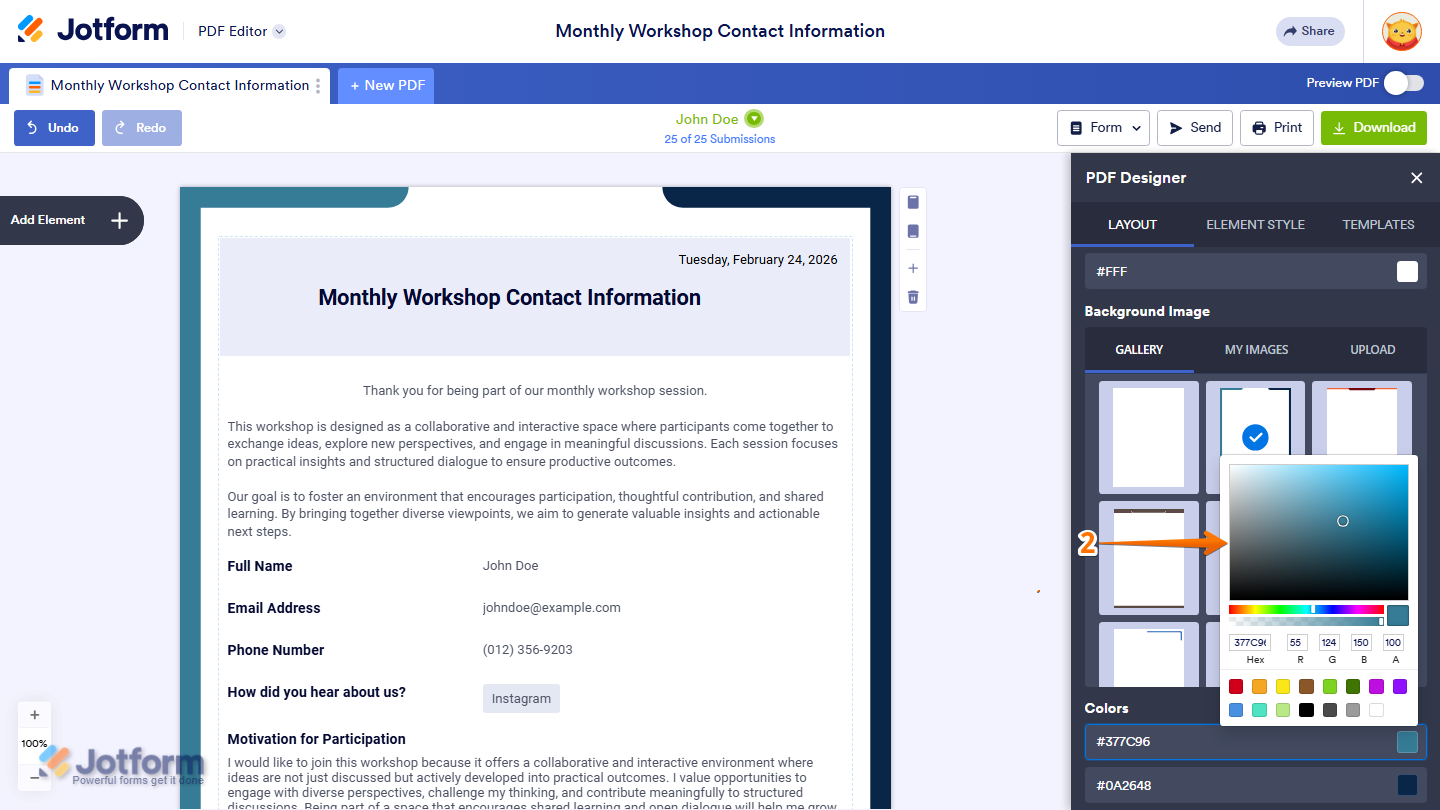Image resolution: width=1440 pixels, height=810 pixels.
Task: Click the Jotform logo in the header
Action: pyautogui.click(x=93, y=30)
